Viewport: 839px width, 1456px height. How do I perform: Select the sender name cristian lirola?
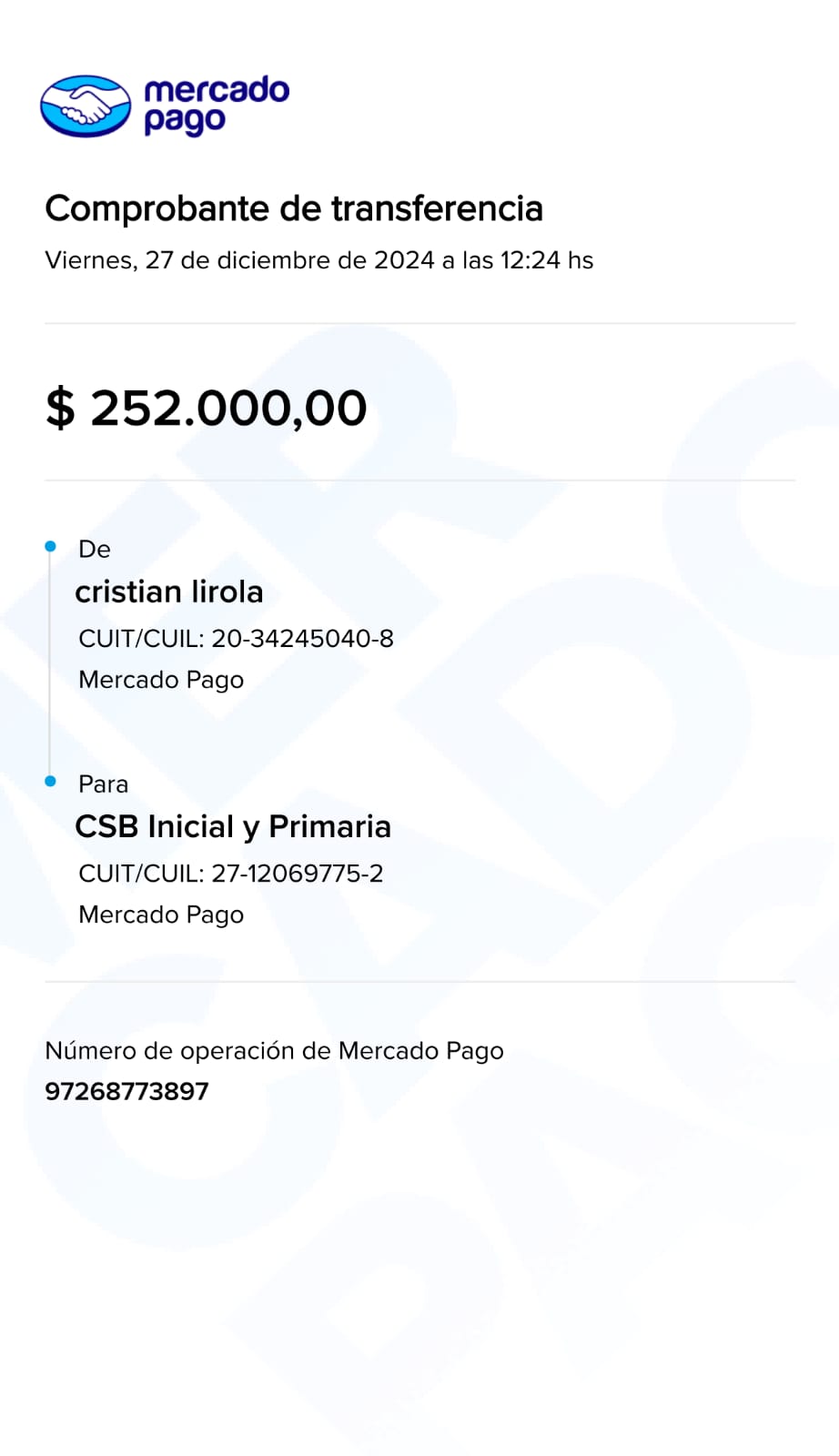(168, 591)
